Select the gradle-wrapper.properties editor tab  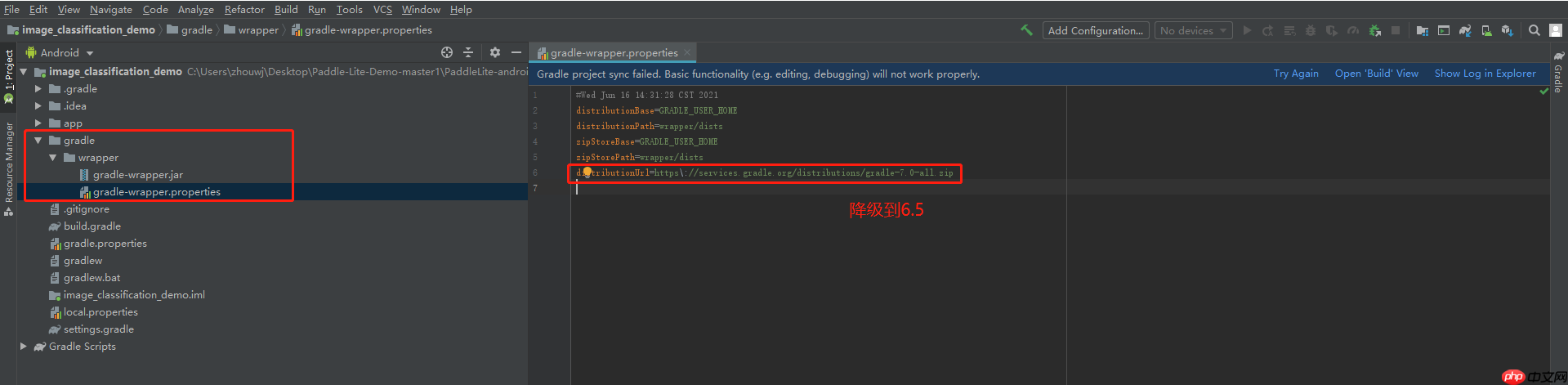pyautogui.click(x=614, y=52)
